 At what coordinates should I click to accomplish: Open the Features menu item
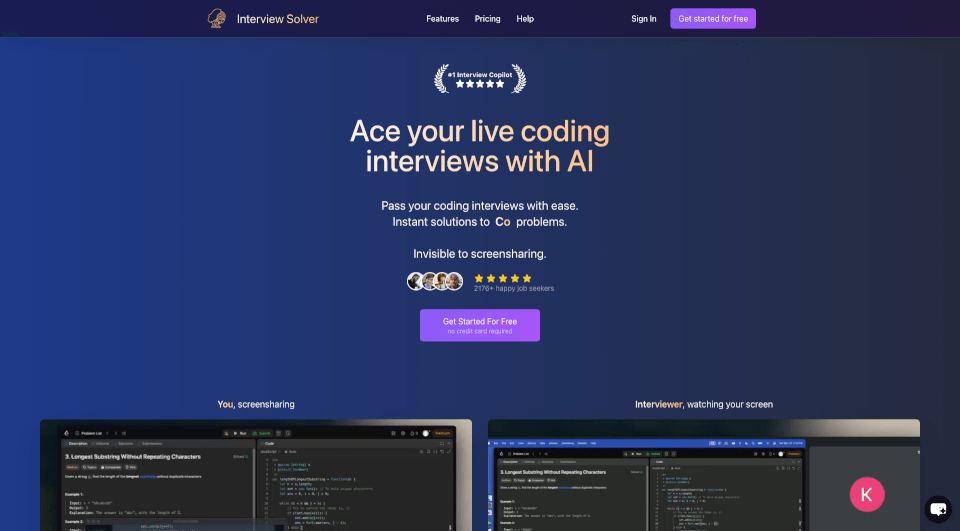[442, 19]
